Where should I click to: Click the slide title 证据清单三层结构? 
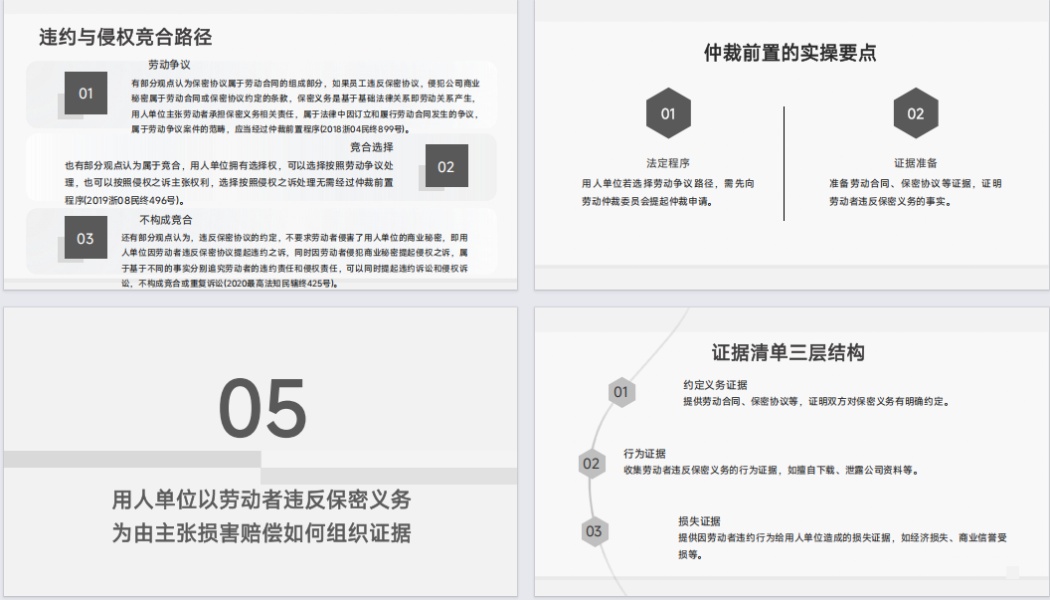tap(788, 352)
